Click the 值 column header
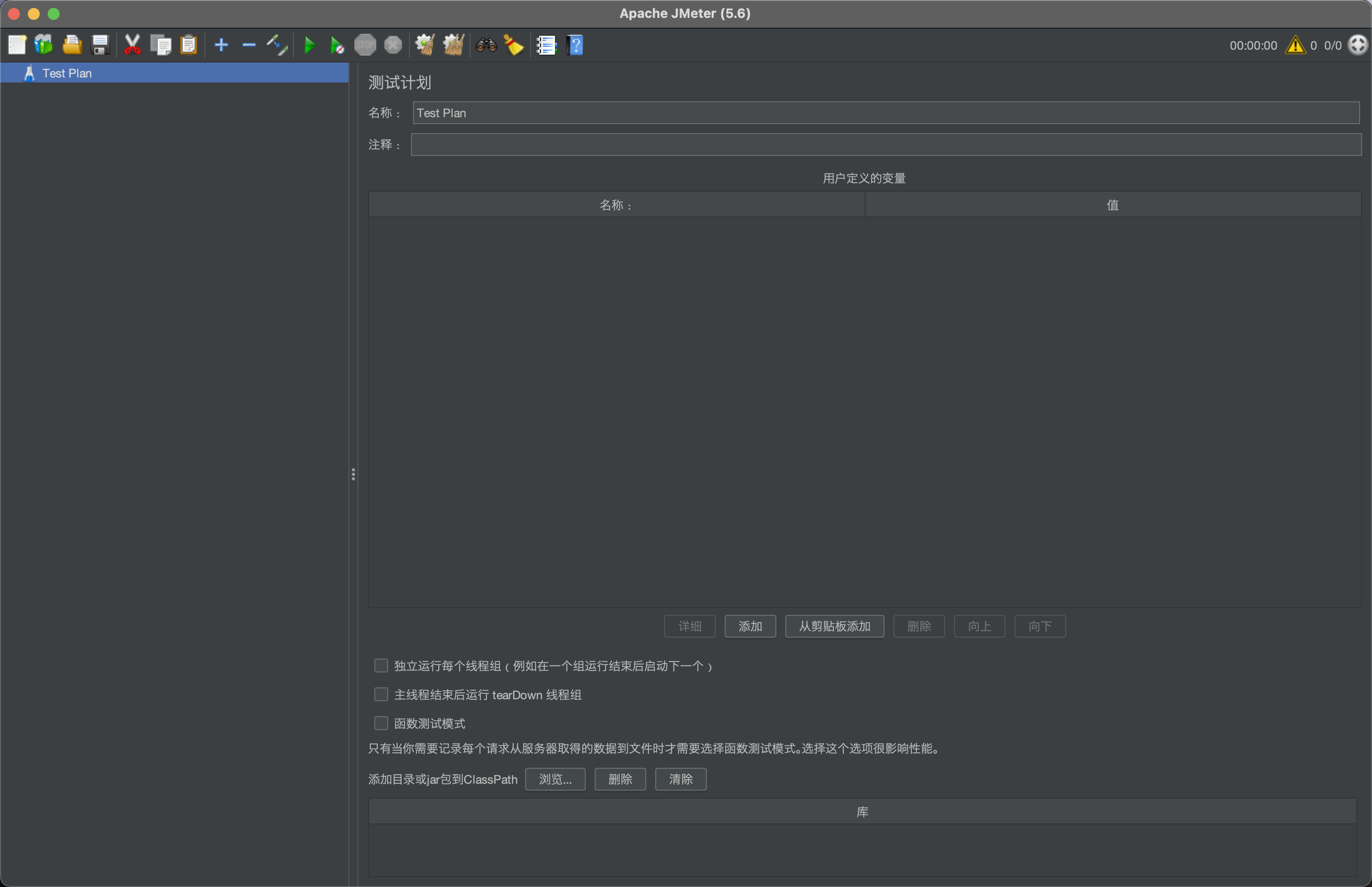The width and height of the screenshot is (1372, 887). coord(1113,205)
